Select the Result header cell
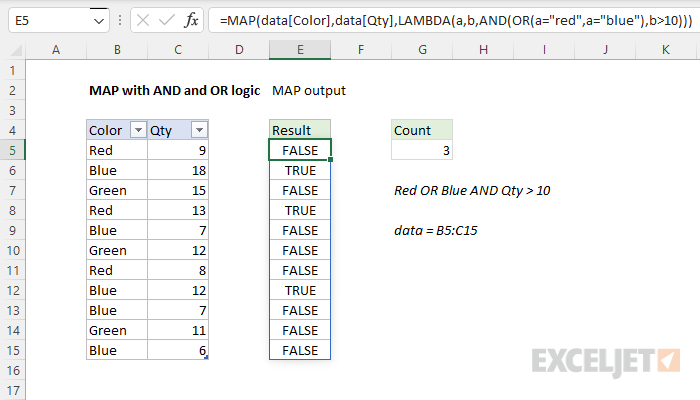Screen dimensions: 700x400 click(x=300, y=130)
